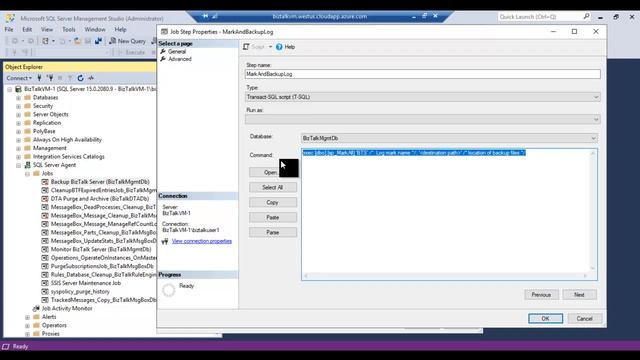Open the File menu

pos(9,29)
